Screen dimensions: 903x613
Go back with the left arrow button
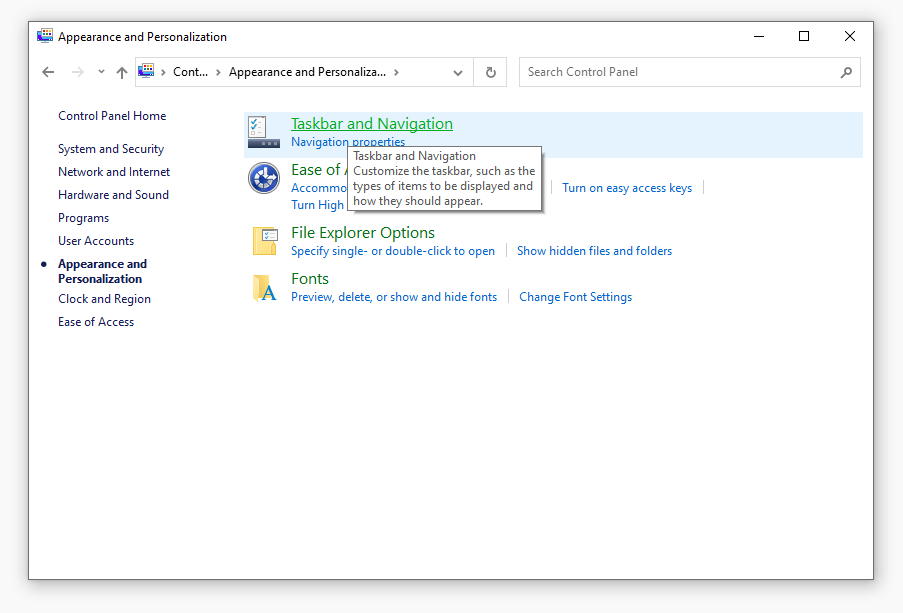[x=48, y=72]
